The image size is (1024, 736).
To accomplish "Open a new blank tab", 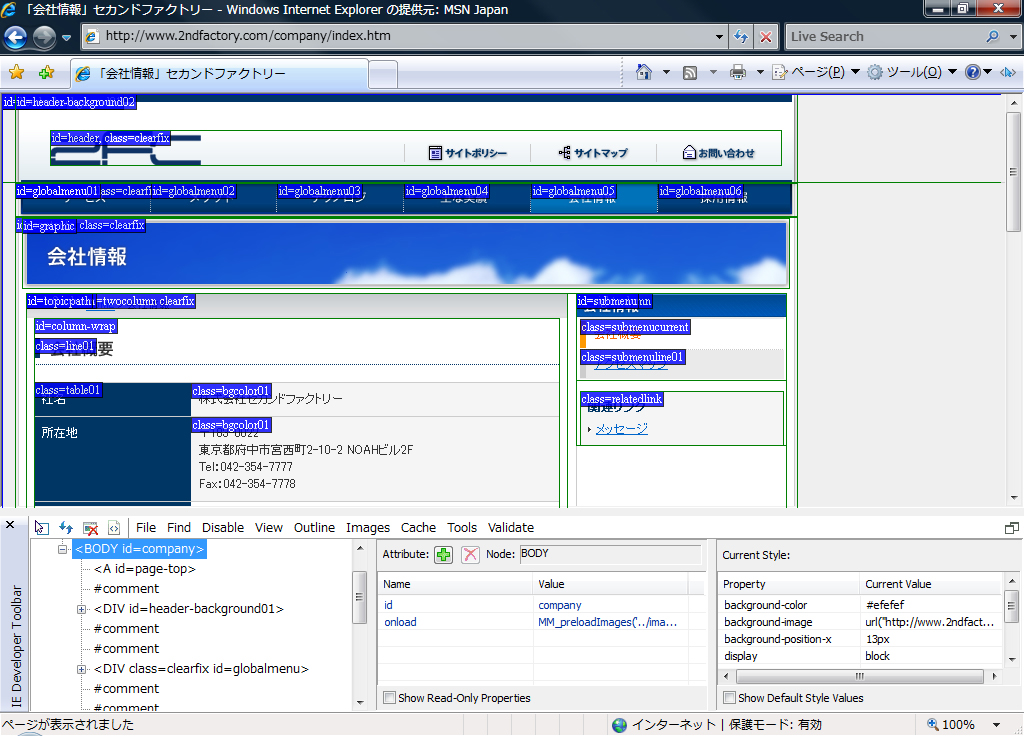I will pyautogui.click(x=383, y=74).
